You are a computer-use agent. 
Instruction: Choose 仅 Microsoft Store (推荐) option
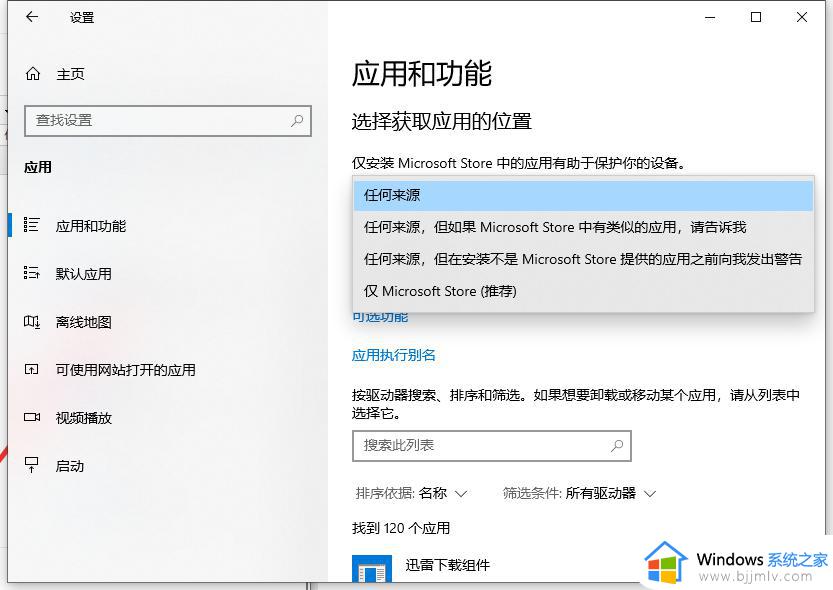[x=583, y=291]
